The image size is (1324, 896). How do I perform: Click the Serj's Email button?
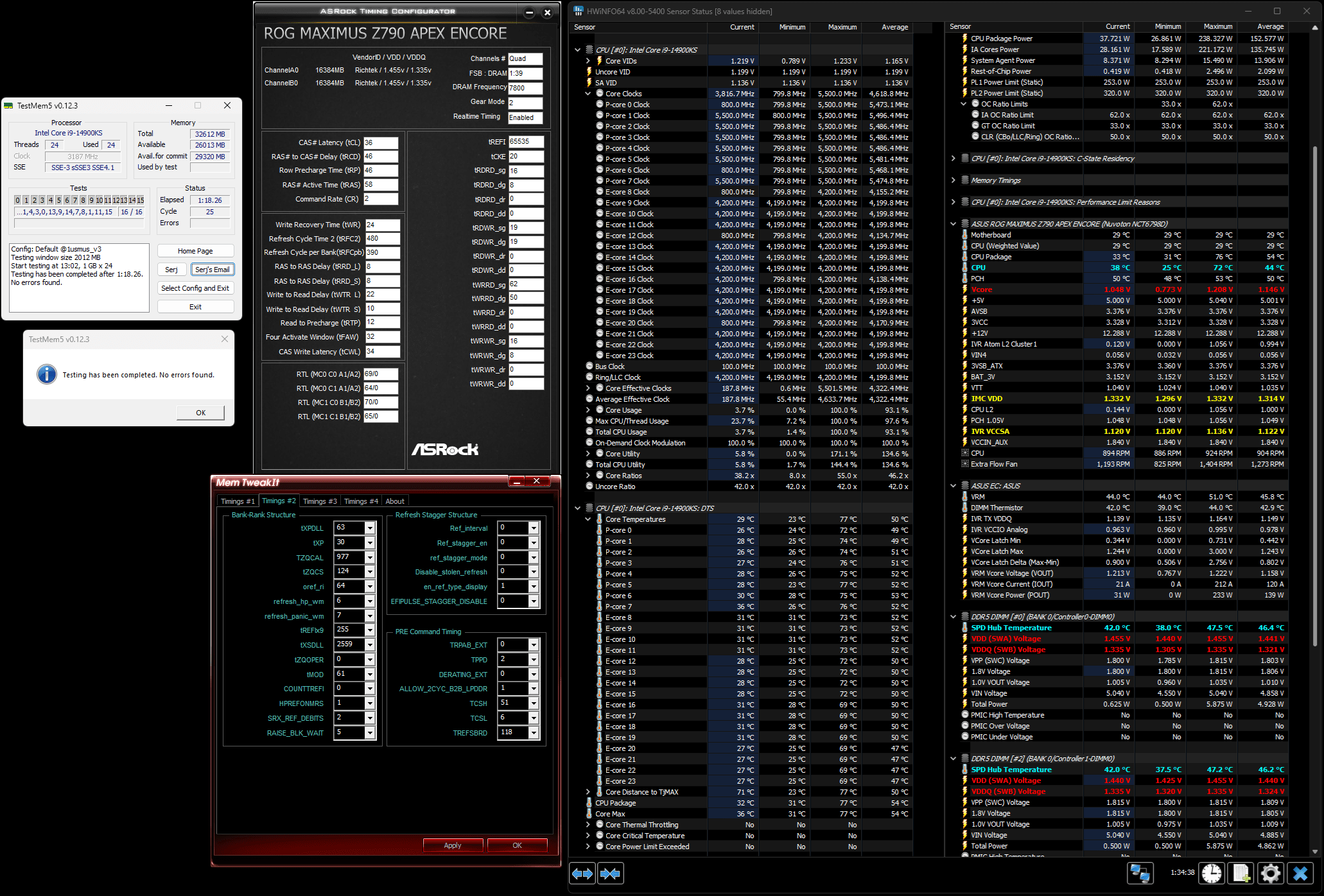213,270
